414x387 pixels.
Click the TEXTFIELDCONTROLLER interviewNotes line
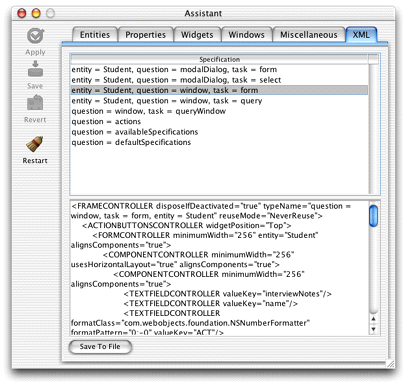click(x=228, y=294)
